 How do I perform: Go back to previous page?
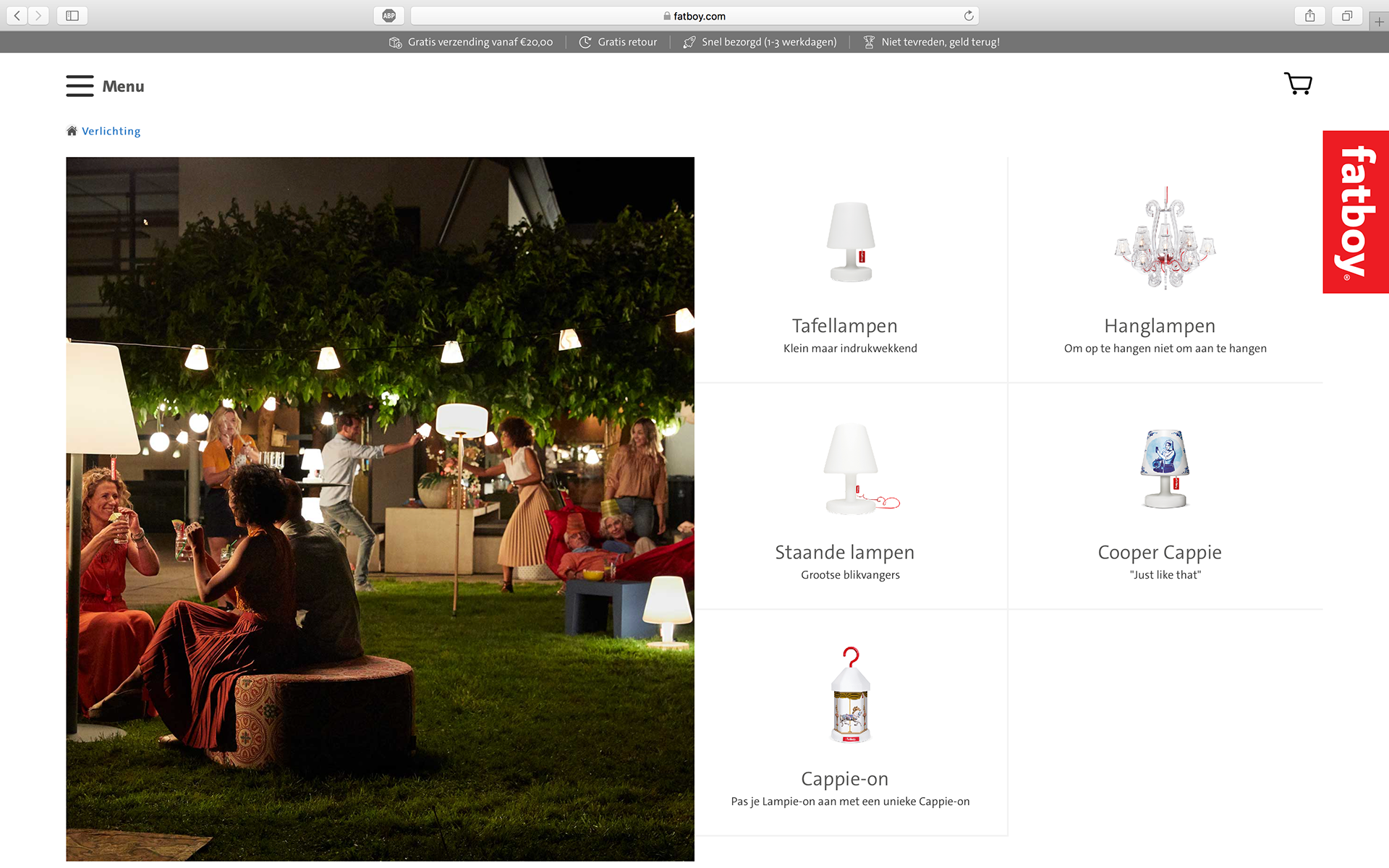(17, 16)
